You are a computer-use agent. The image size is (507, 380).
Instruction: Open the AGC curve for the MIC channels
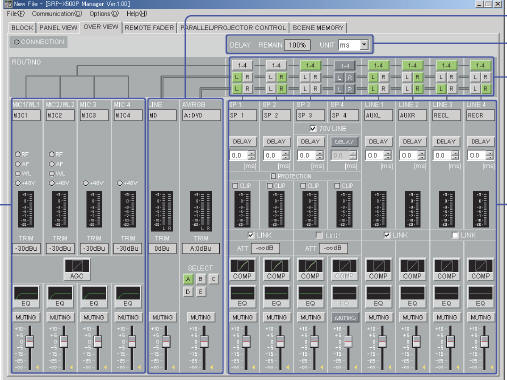(x=77, y=269)
